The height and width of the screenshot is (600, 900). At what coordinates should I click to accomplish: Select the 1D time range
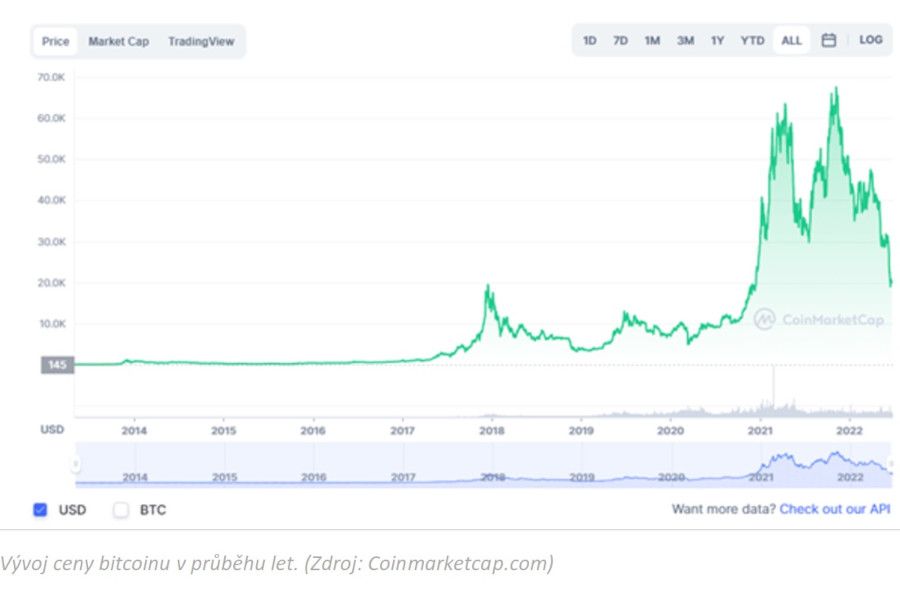tap(590, 40)
